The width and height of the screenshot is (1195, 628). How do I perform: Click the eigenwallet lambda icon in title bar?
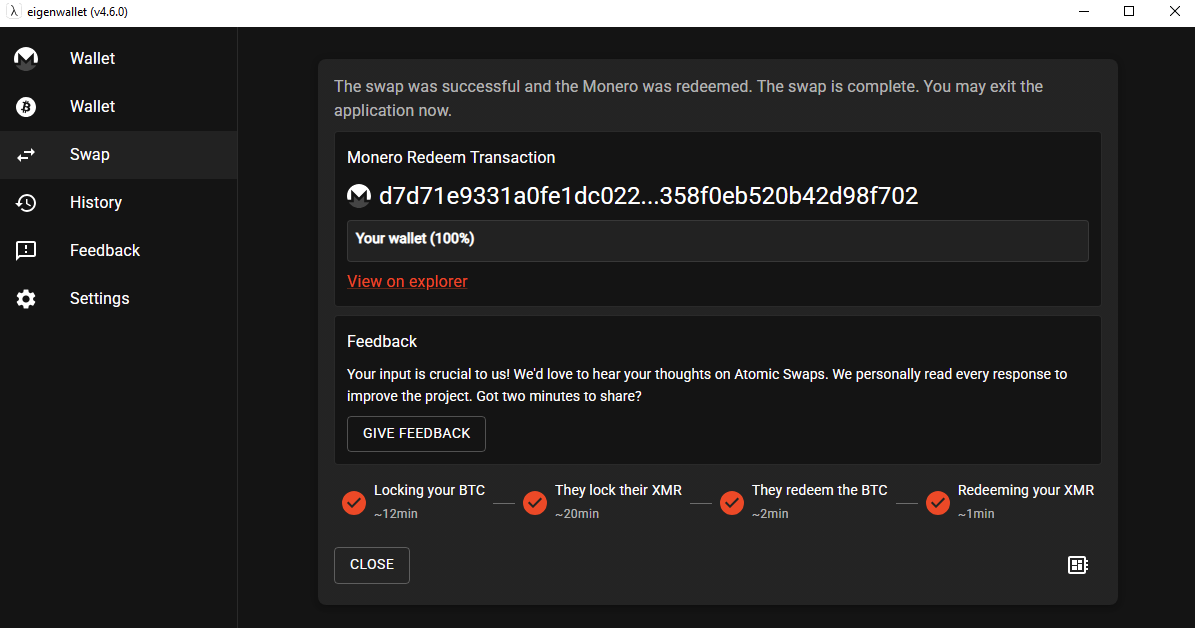(14, 11)
